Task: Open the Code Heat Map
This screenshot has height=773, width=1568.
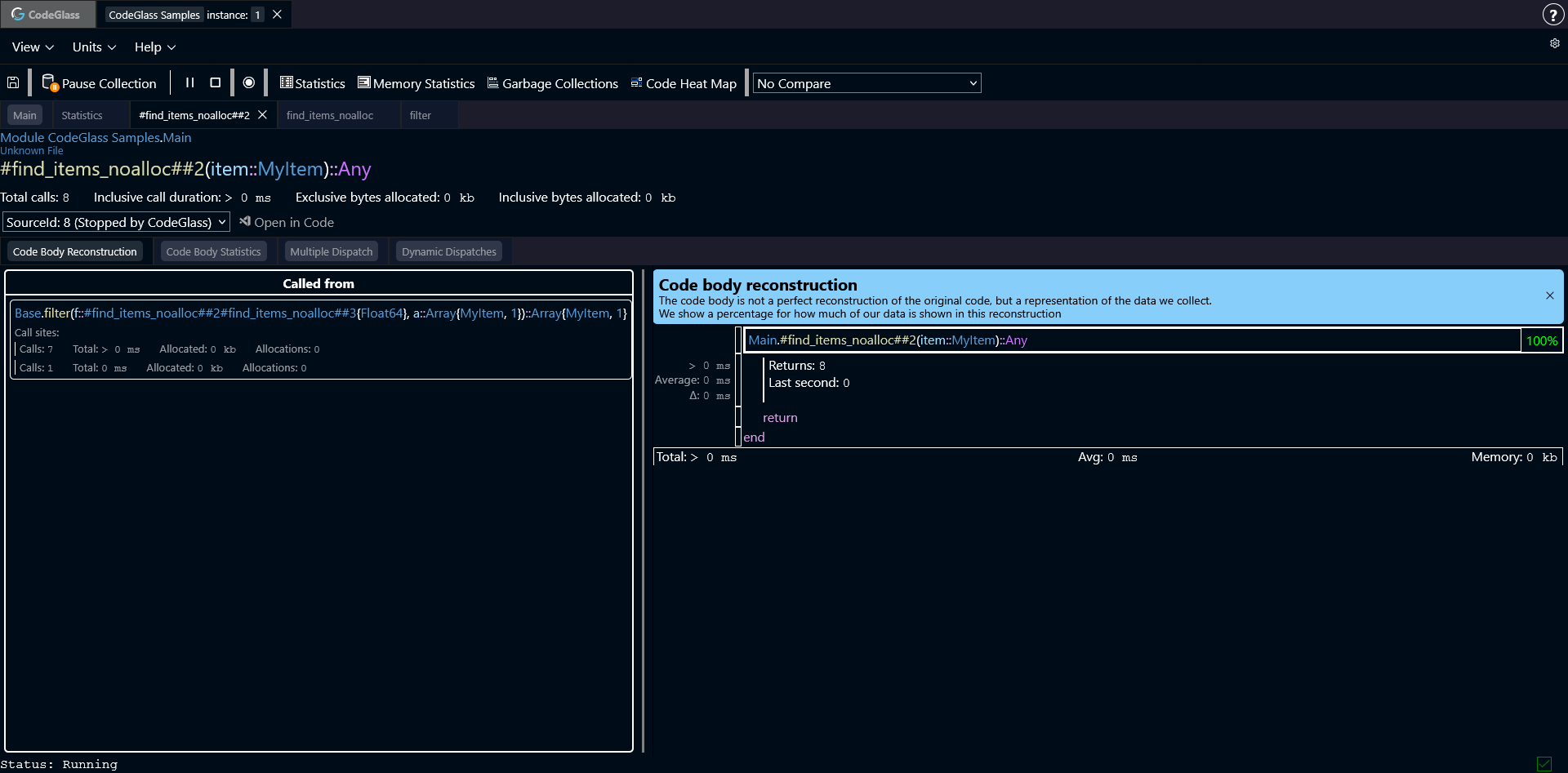Action: pyautogui.click(x=684, y=82)
